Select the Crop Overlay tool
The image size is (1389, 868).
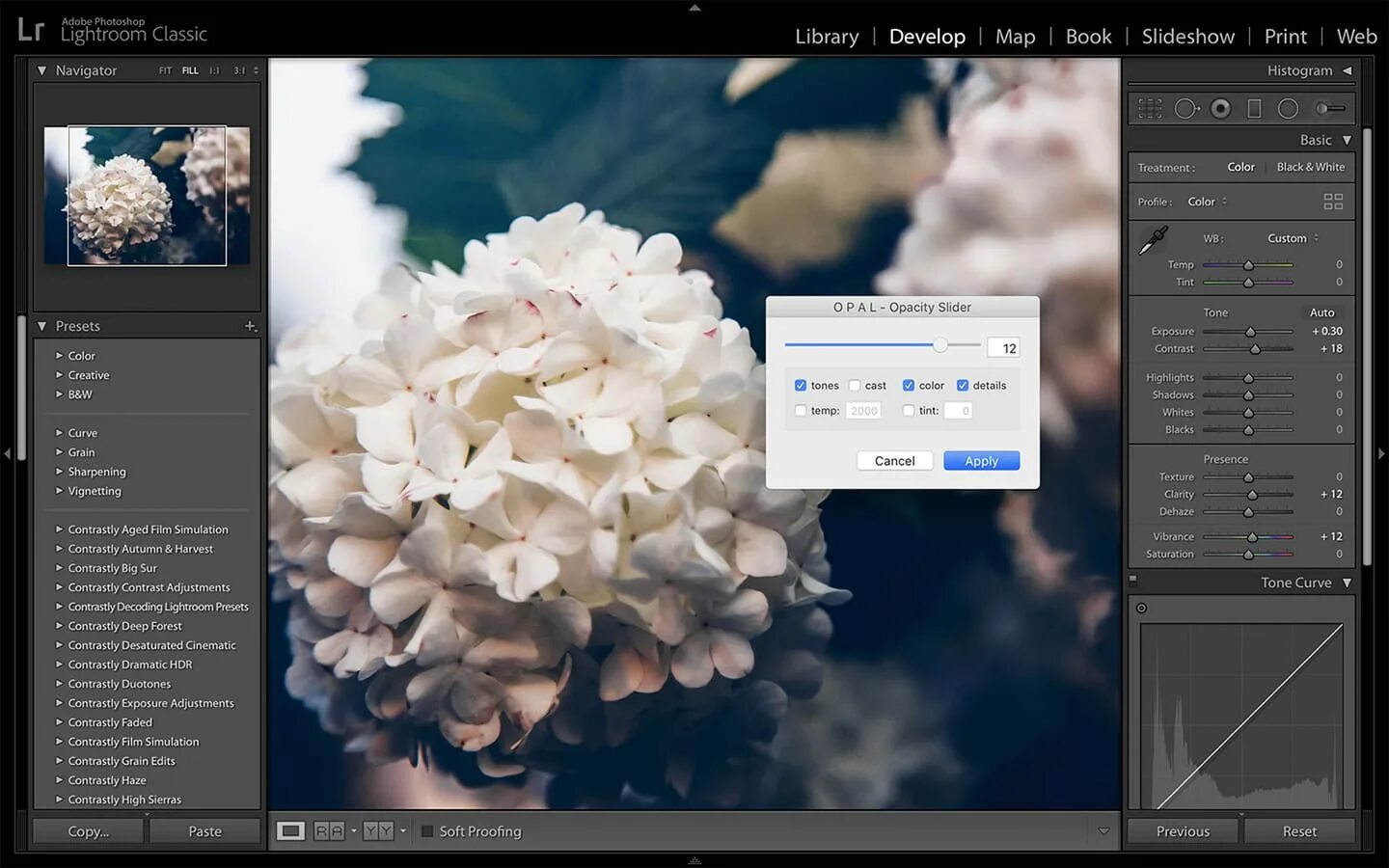(x=1149, y=108)
